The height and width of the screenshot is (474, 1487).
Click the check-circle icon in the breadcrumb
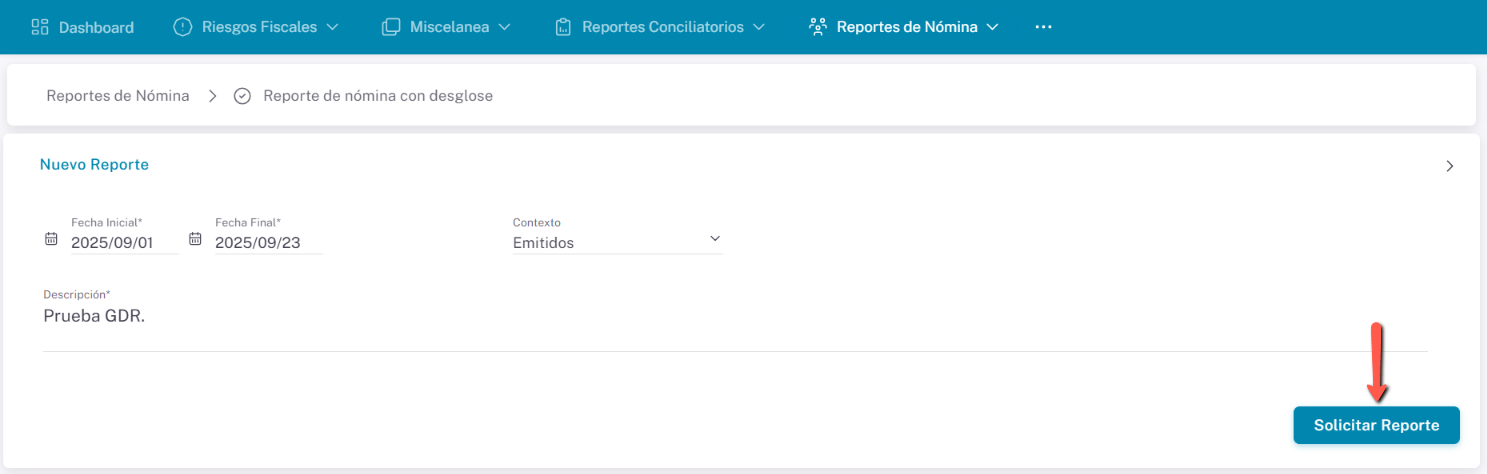[x=242, y=96]
